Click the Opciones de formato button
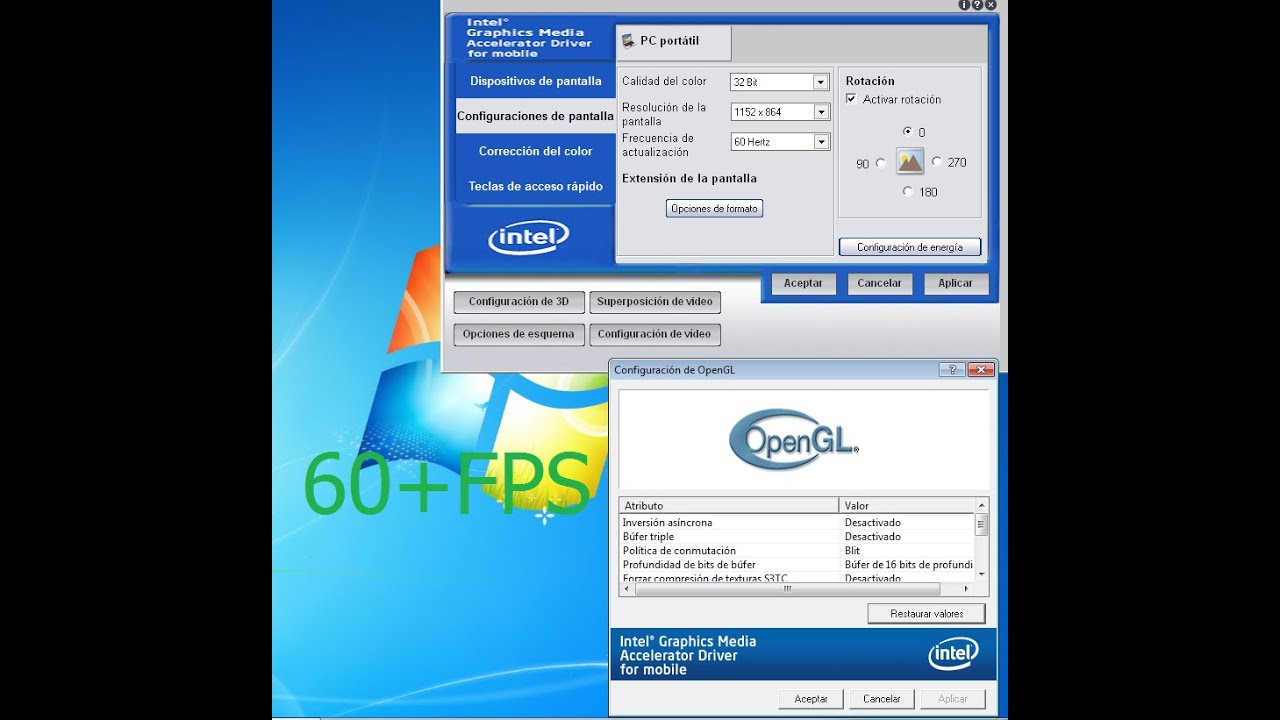 click(x=715, y=209)
